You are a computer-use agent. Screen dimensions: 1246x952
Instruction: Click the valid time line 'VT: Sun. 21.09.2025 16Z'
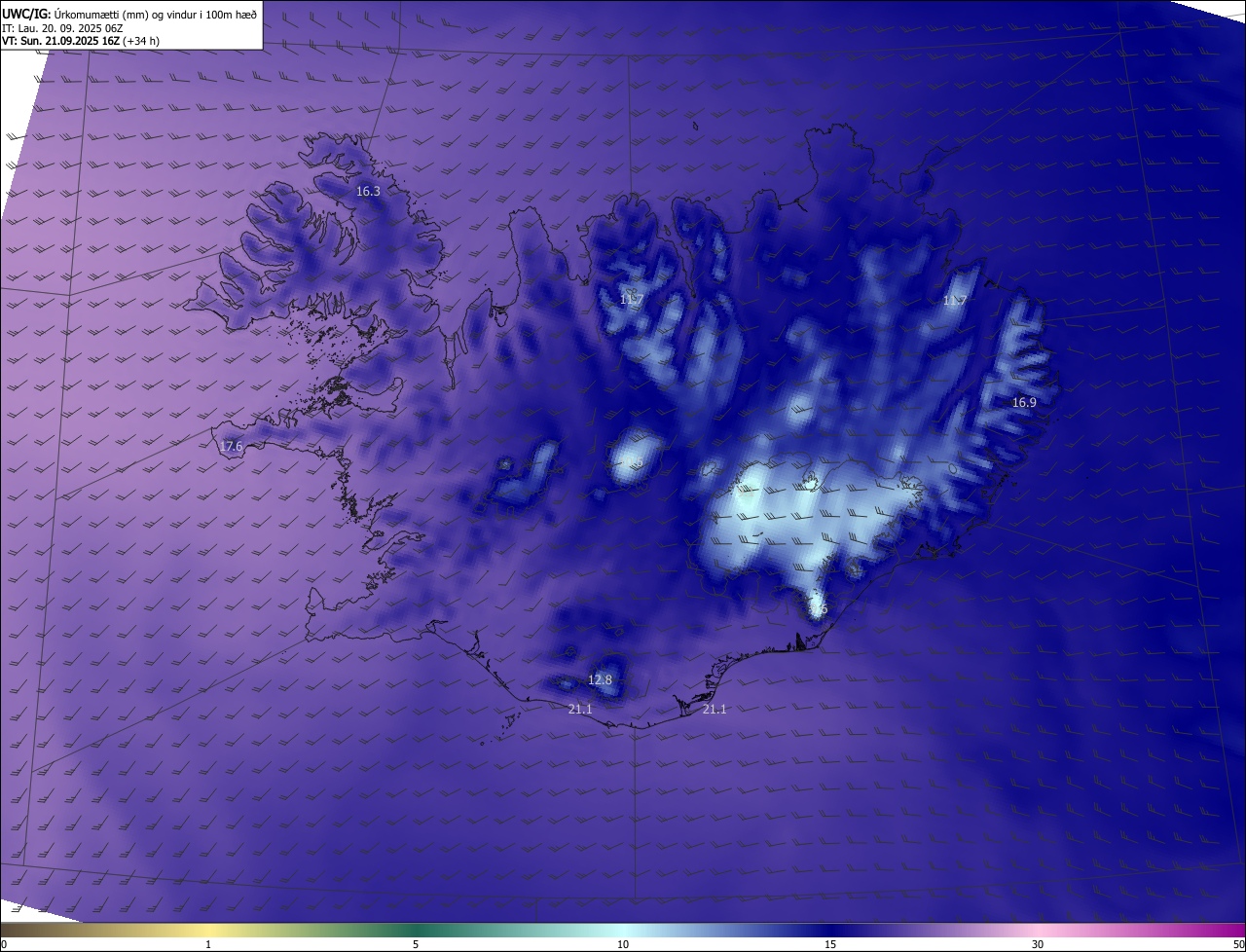(61, 41)
